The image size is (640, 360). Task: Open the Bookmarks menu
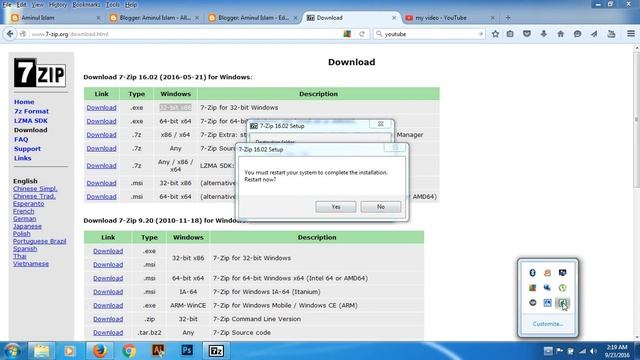tap(86, 5)
